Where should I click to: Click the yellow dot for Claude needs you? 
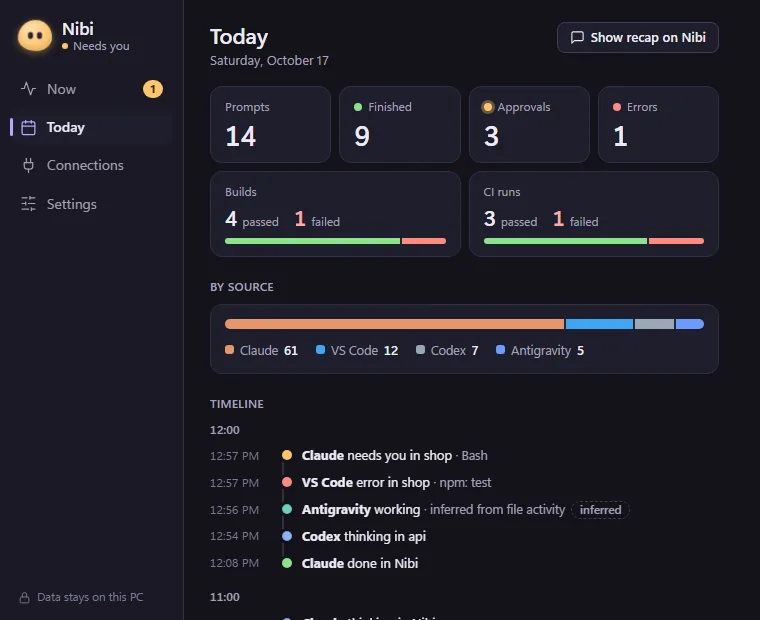[x=287, y=455]
